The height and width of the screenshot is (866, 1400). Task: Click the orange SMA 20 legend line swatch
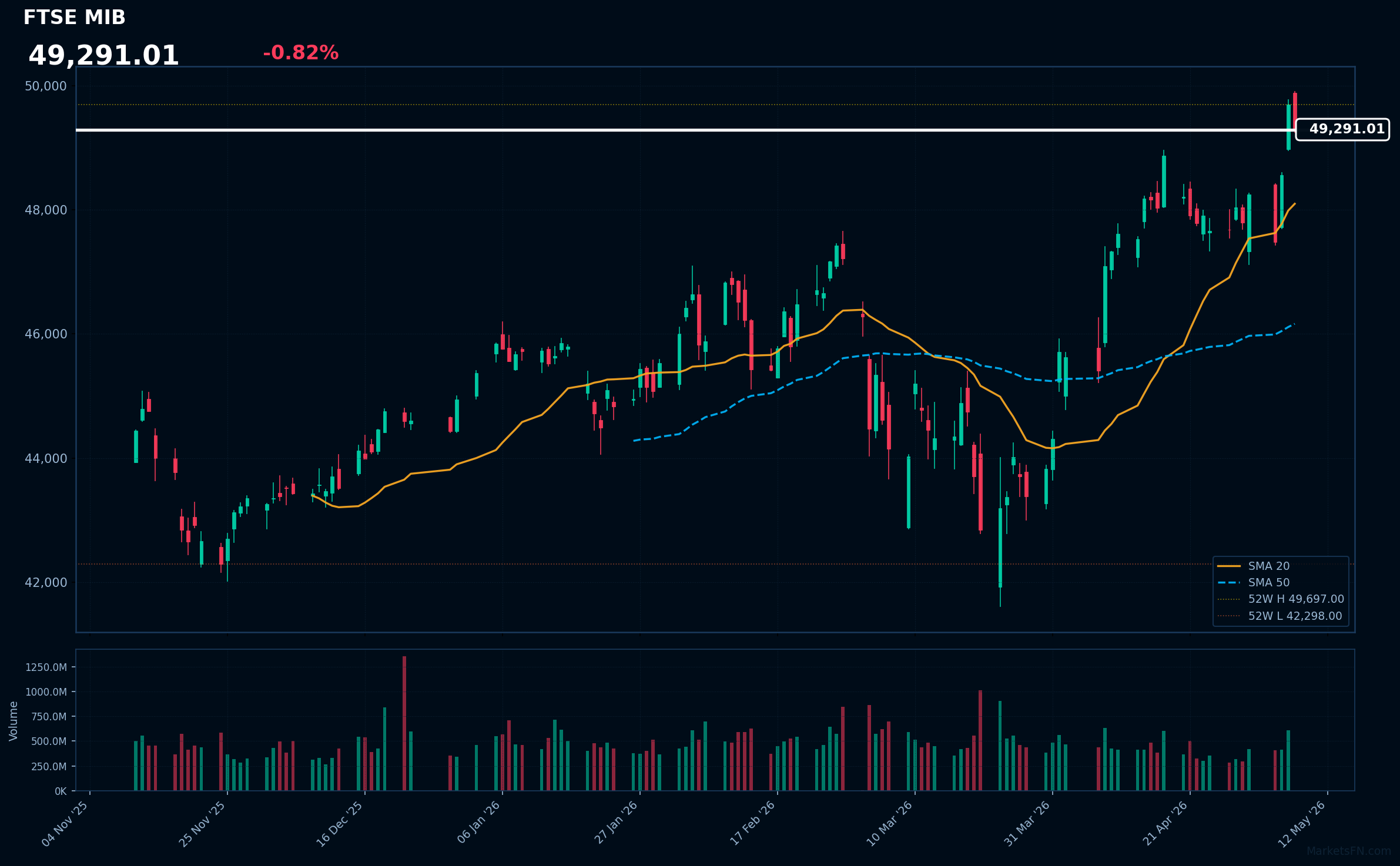[1229, 566]
